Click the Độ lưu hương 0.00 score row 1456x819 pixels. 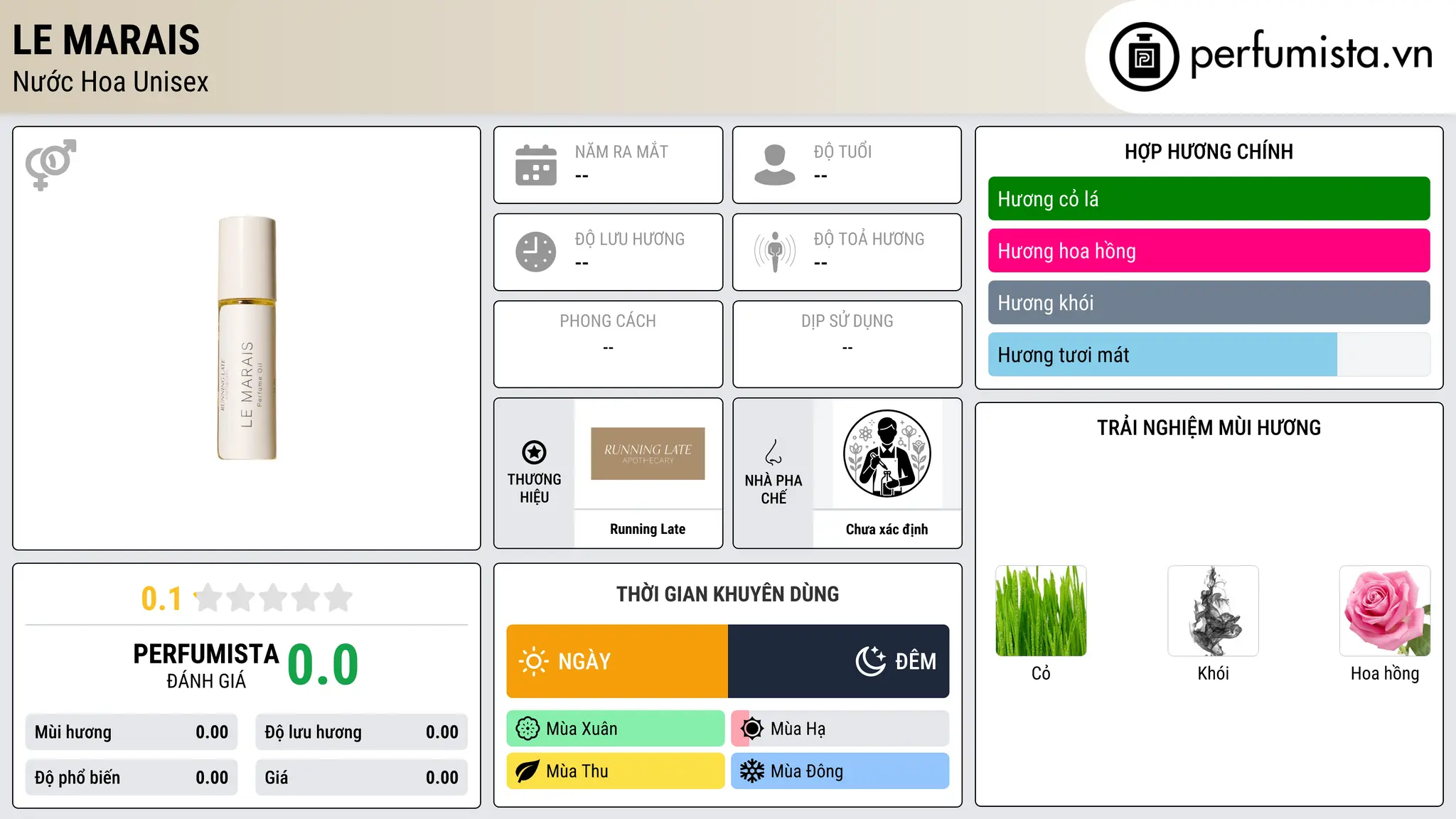coord(362,732)
